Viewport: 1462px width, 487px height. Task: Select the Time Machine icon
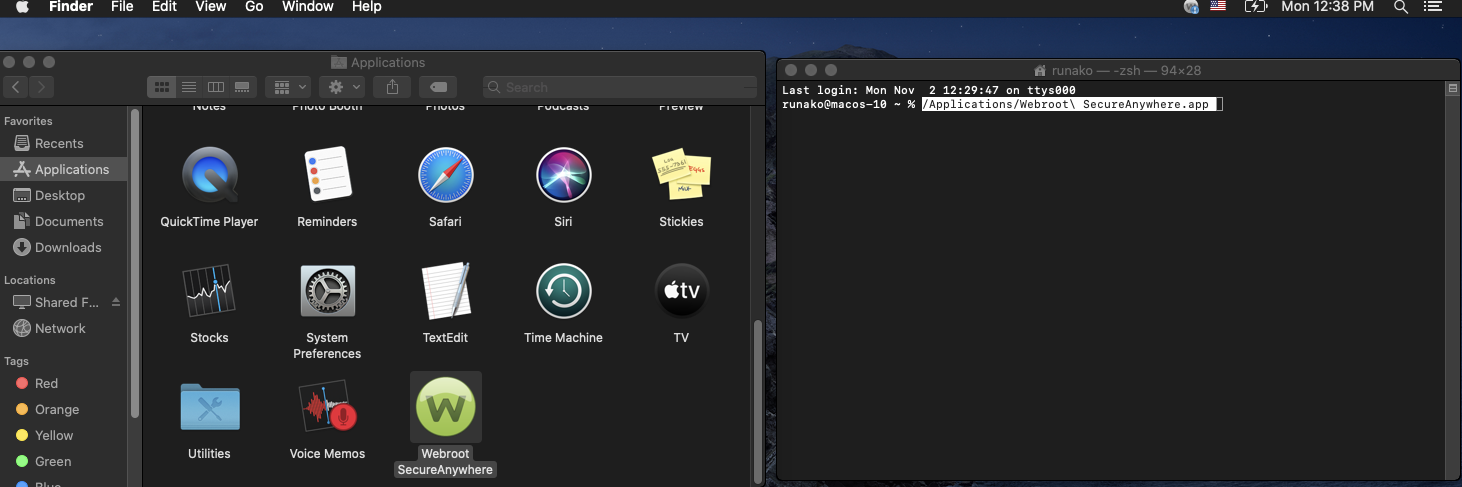563,291
